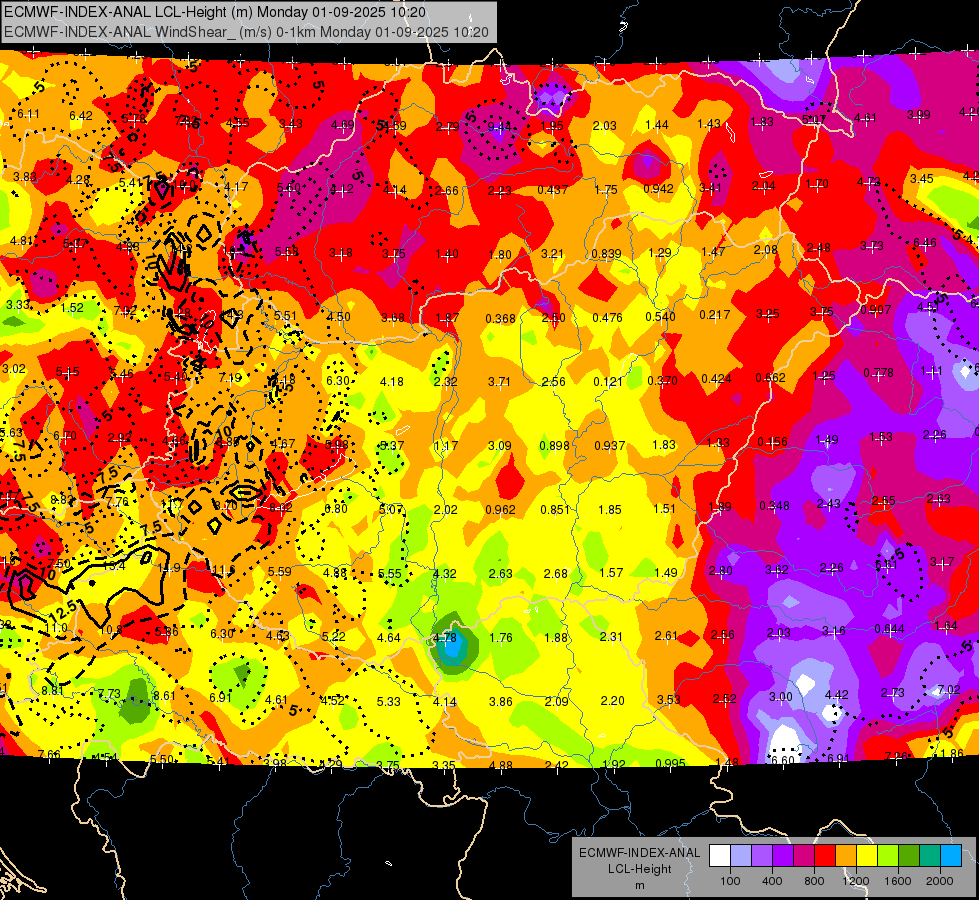Click the grid value 0.644

click(x=889, y=629)
